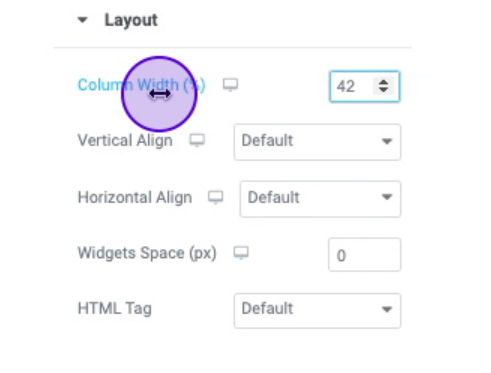Click the Vertical Align label
Image resolution: width=491 pixels, height=373 pixels.
click(125, 140)
